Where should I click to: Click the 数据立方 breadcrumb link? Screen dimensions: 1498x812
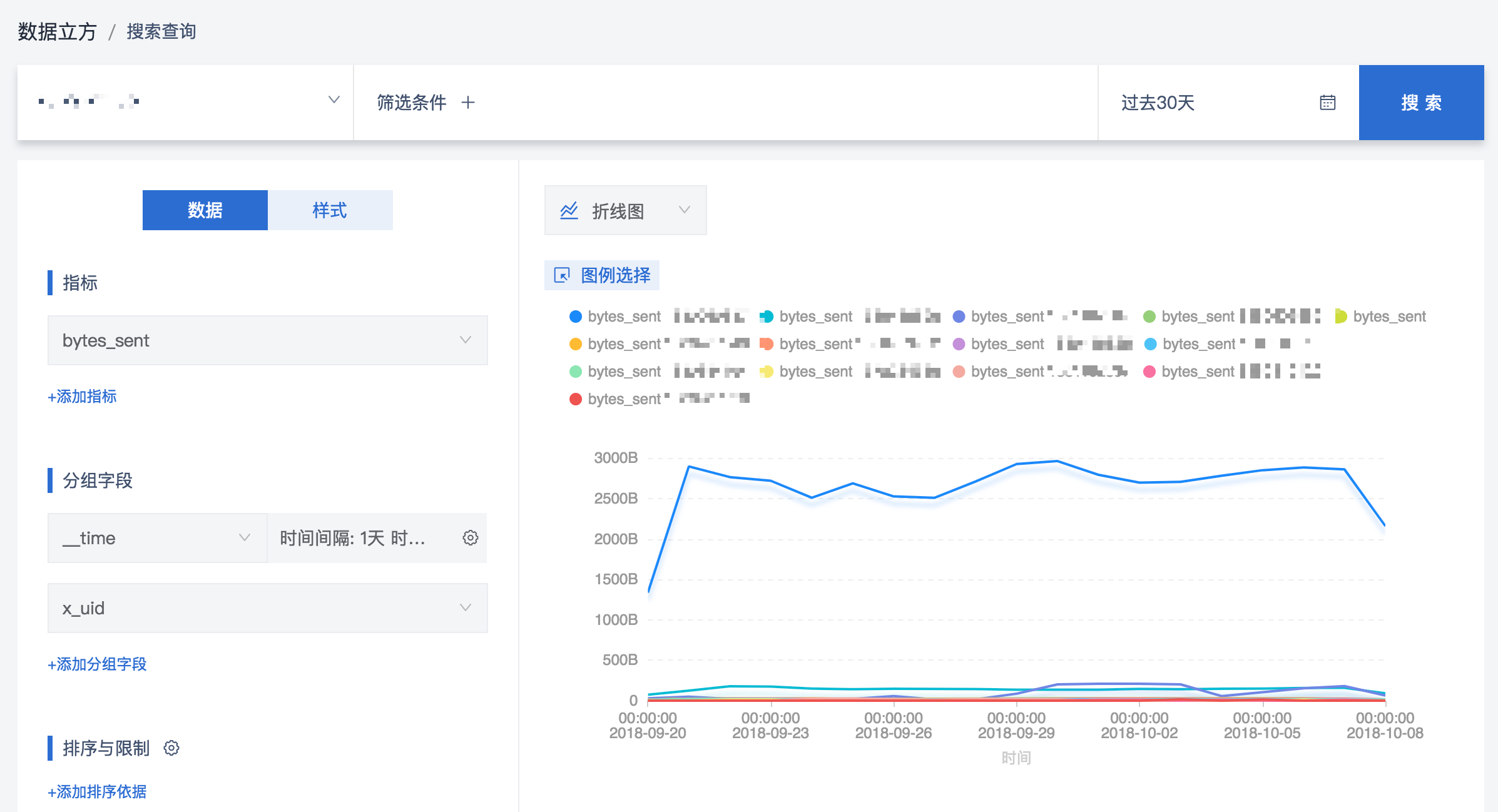[x=57, y=31]
